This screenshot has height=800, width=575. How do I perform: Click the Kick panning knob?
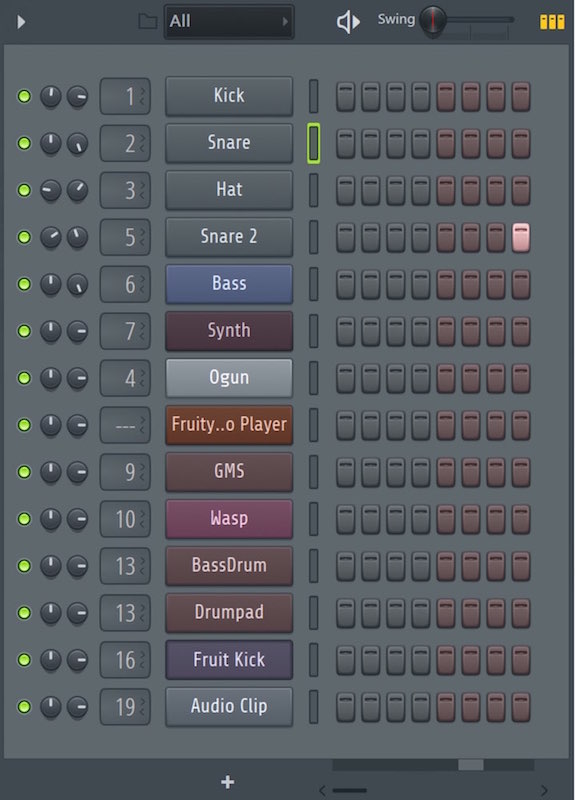pyautogui.click(x=51, y=96)
